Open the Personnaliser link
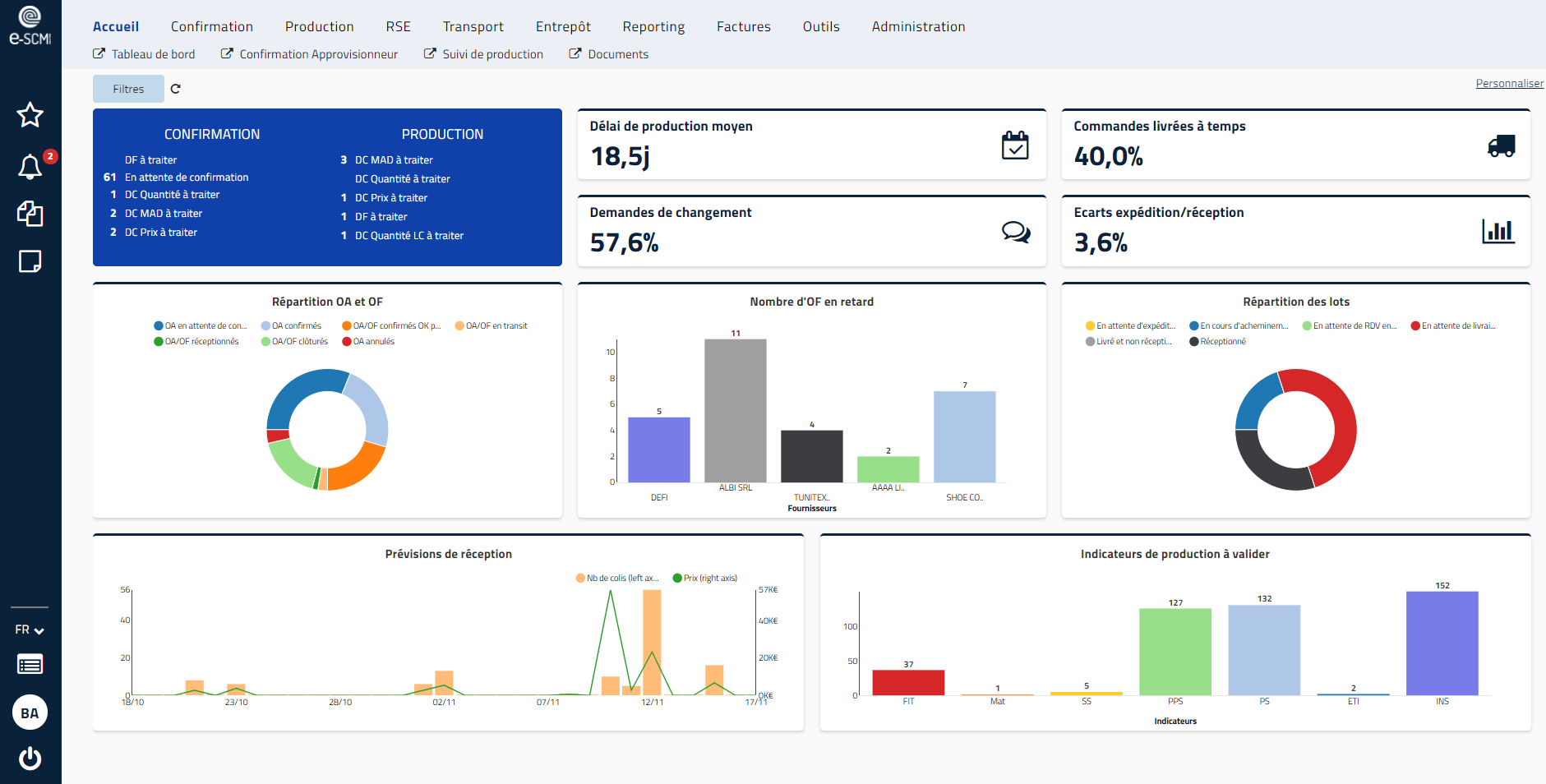Viewport: 1546px width, 784px height. click(x=1509, y=83)
